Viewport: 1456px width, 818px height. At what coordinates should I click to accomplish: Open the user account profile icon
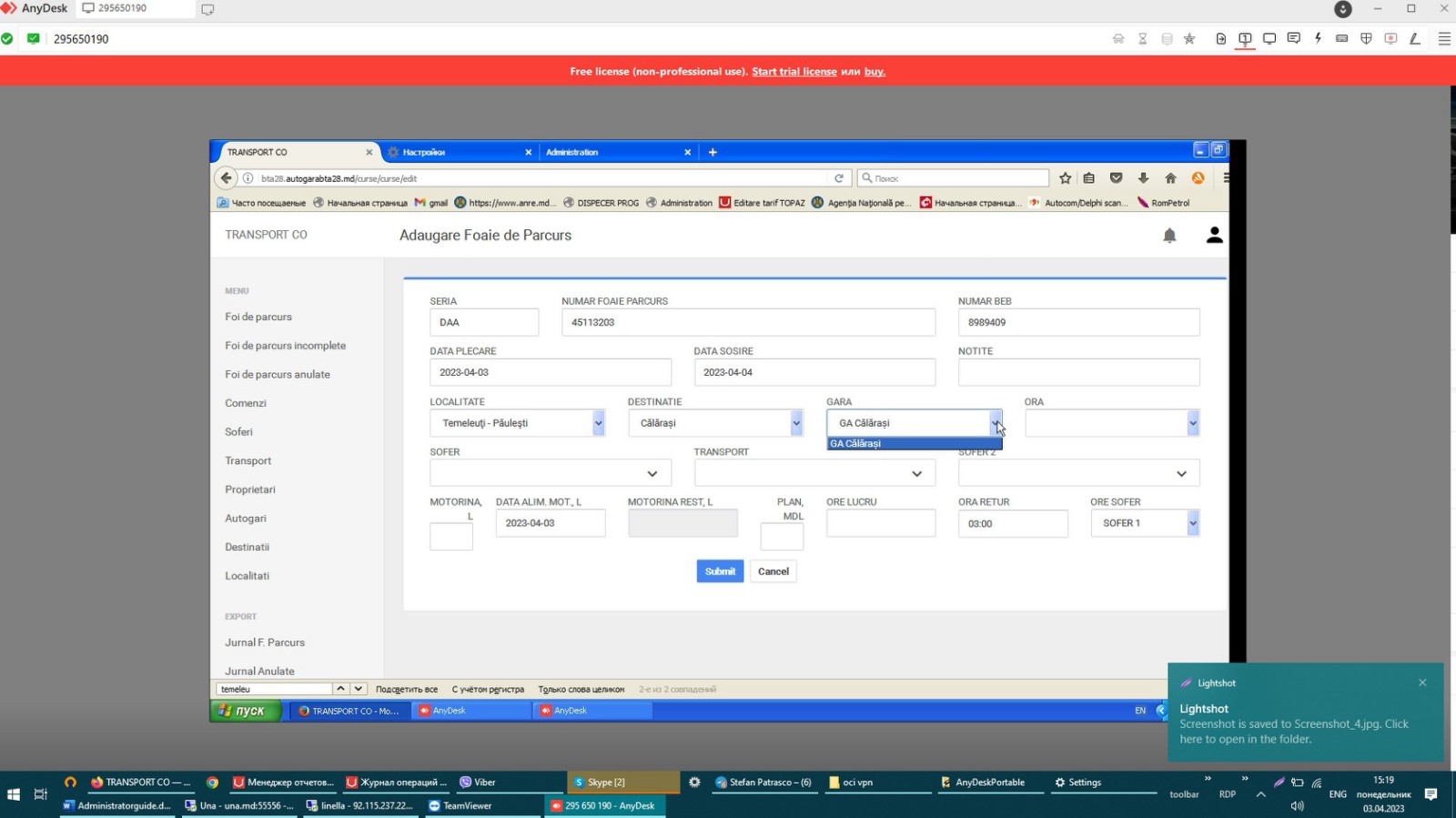(x=1214, y=235)
